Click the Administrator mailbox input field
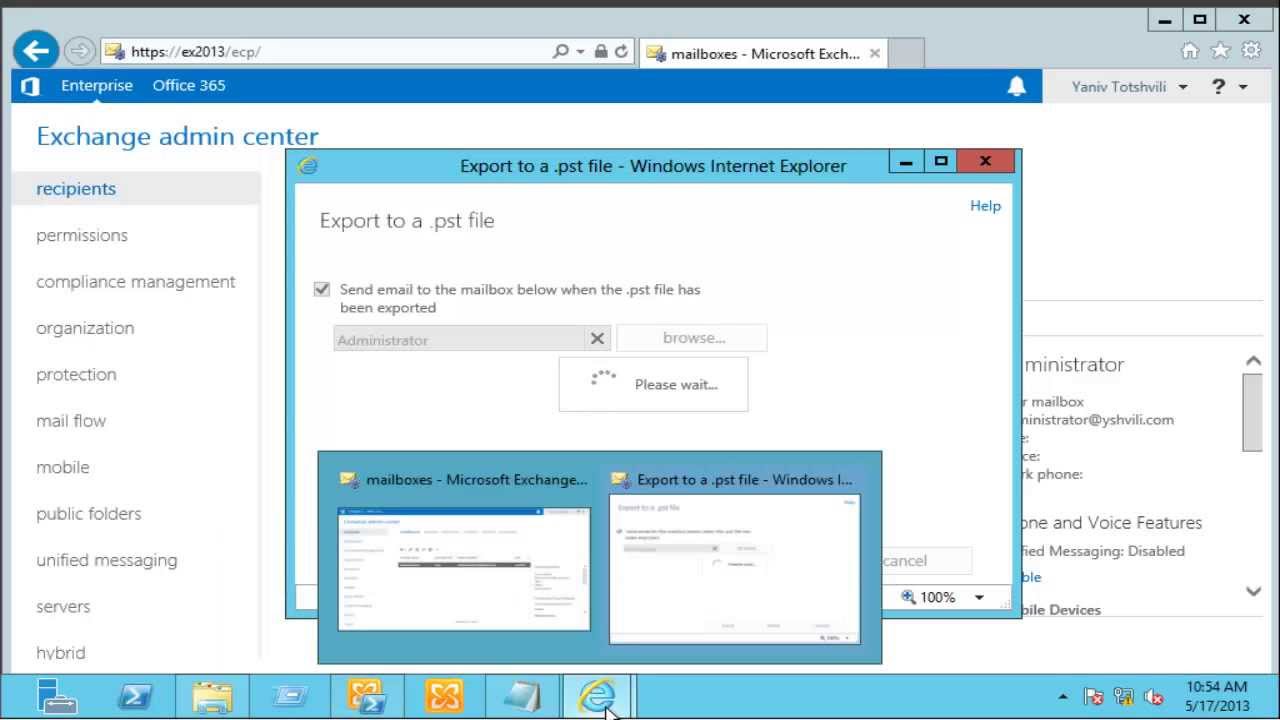The image size is (1280, 720). (x=459, y=339)
